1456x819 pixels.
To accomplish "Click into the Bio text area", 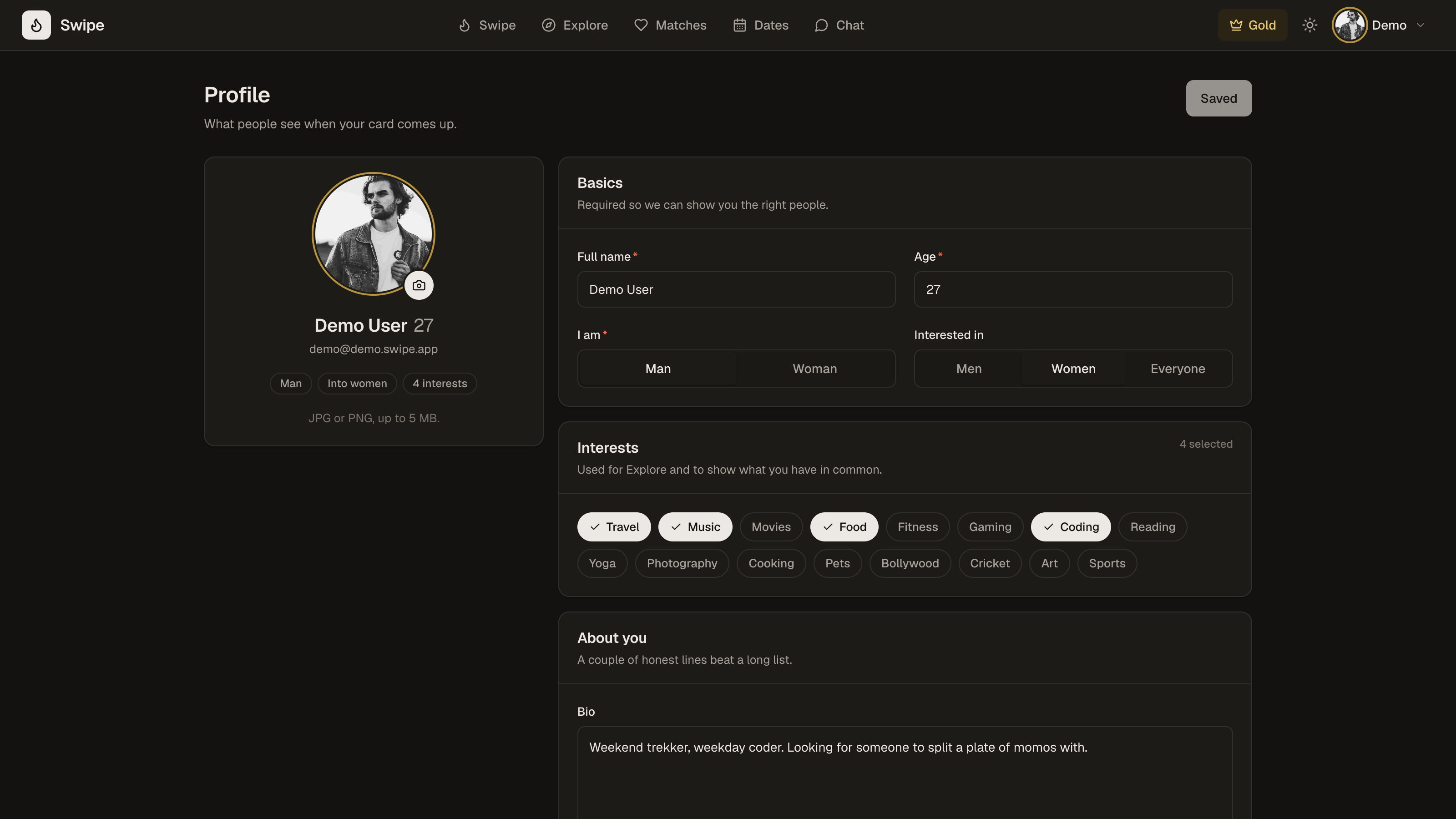I will 905,773.
